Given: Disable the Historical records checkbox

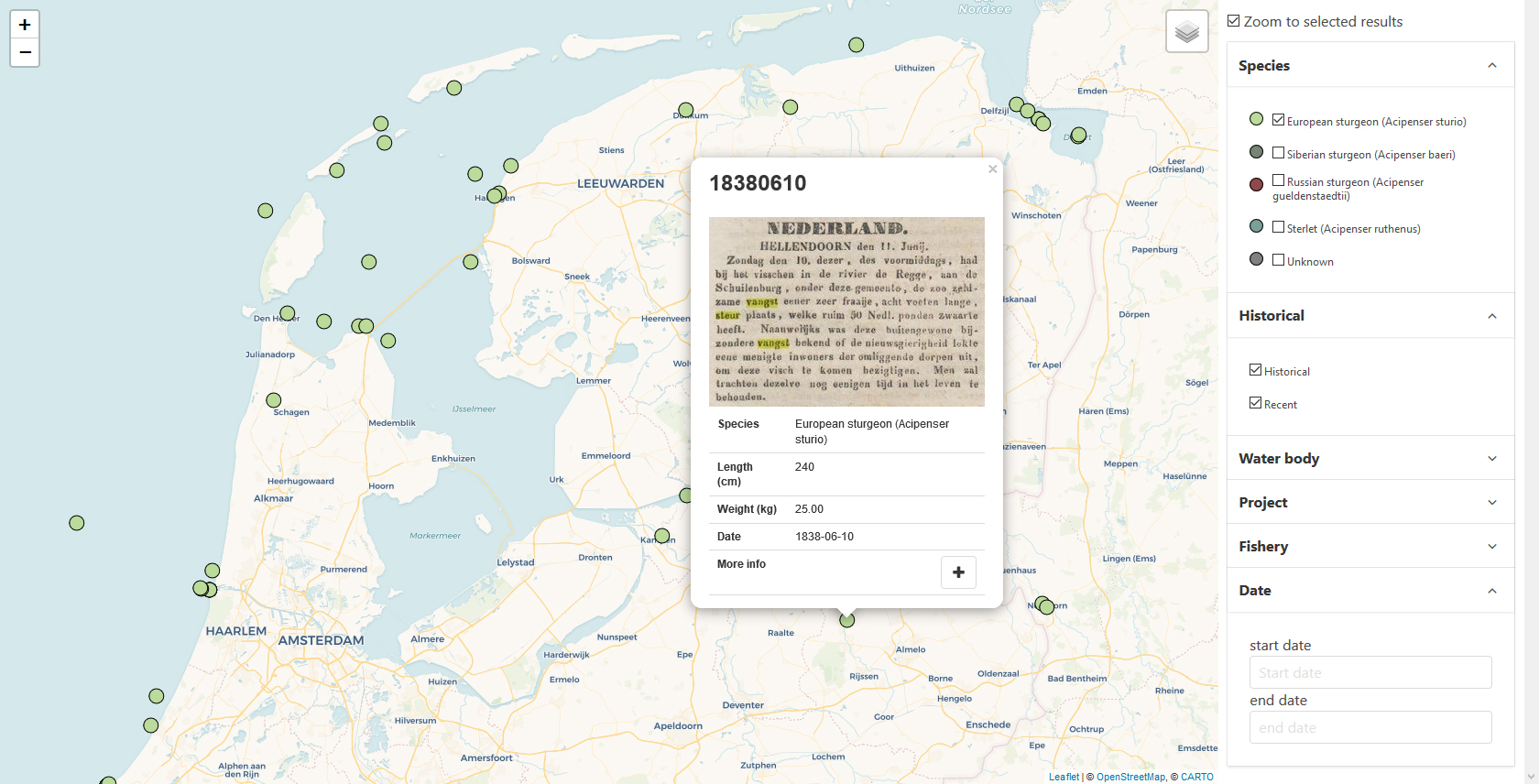Looking at the screenshot, I should (1255, 370).
